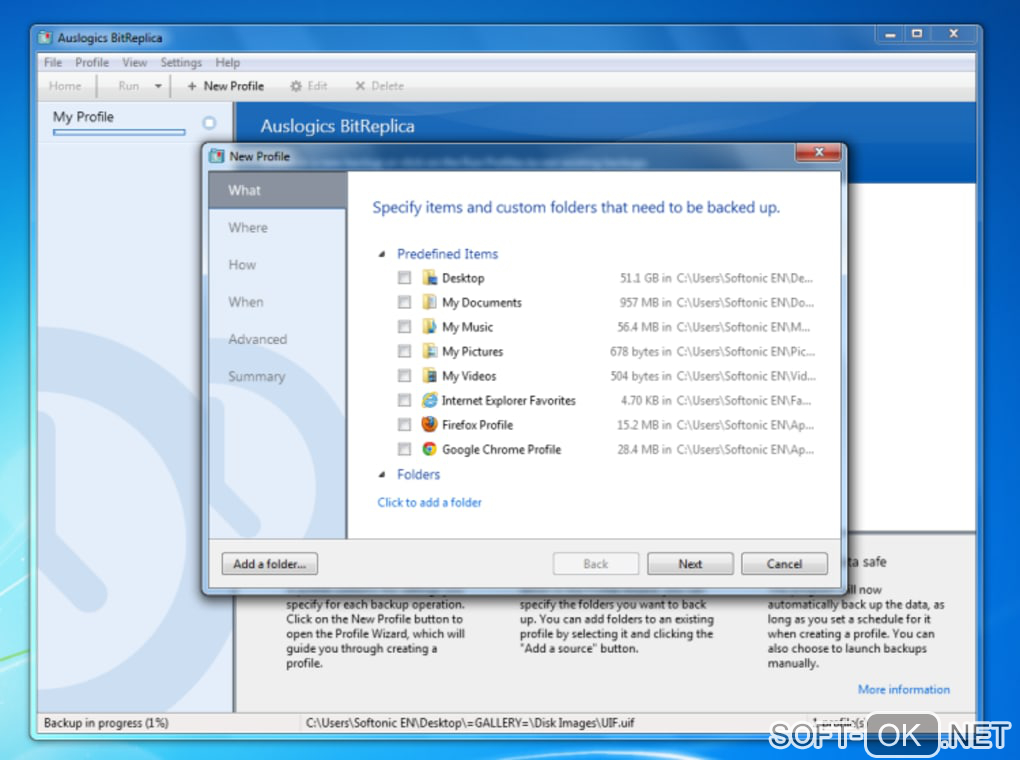Click the '957 MB in C:\Users' path text
Screen dimensions: 1020x760
click(716, 303)
